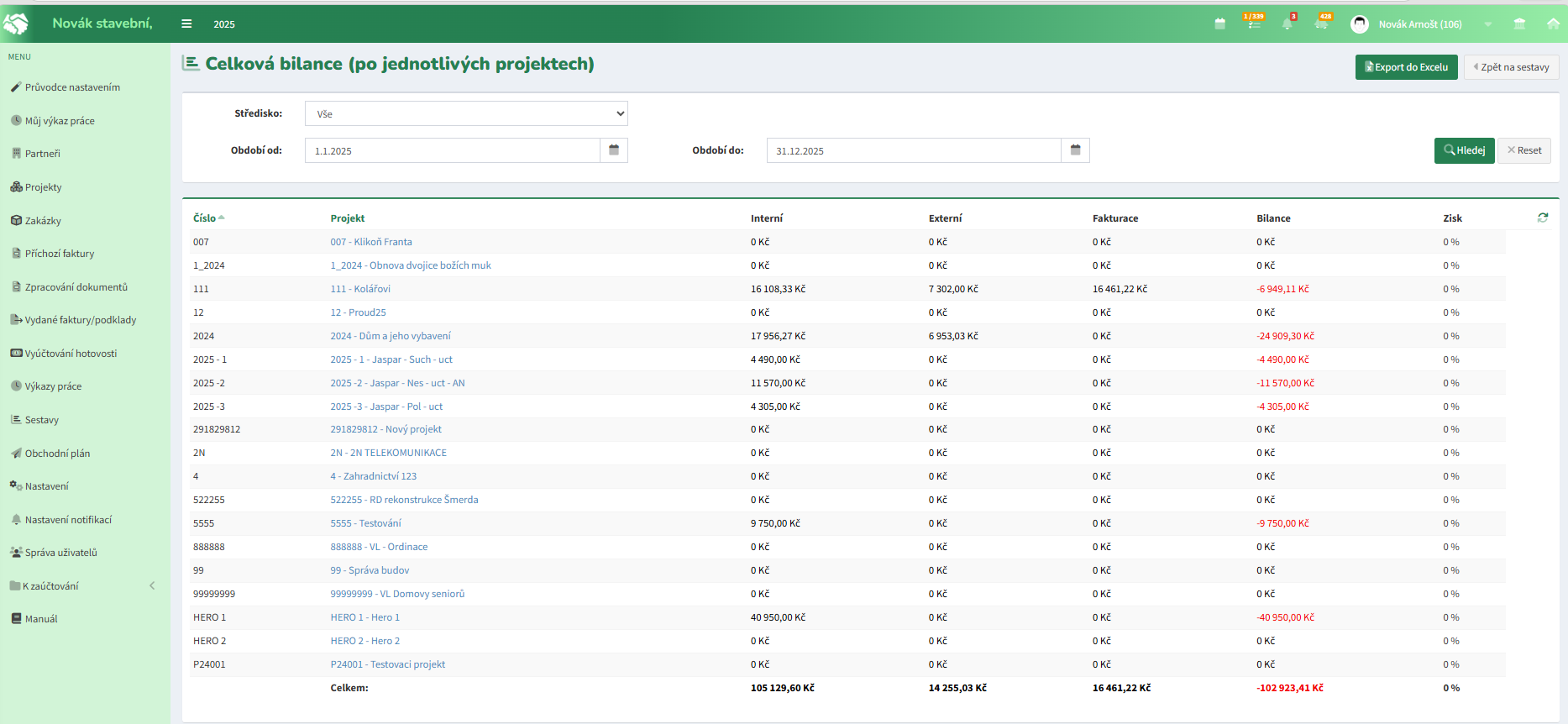Open link 2025 - 1 - Jaspar - Such - uct
This screenshot has width=1568, height=724.
click(x=391, y=359)
